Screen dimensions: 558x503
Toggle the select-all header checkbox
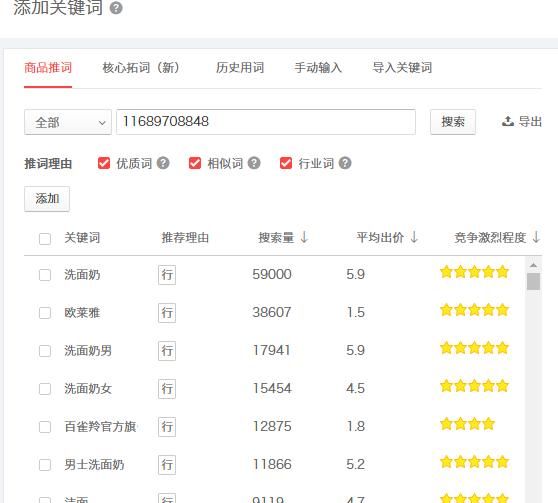(x=45, y=239)
